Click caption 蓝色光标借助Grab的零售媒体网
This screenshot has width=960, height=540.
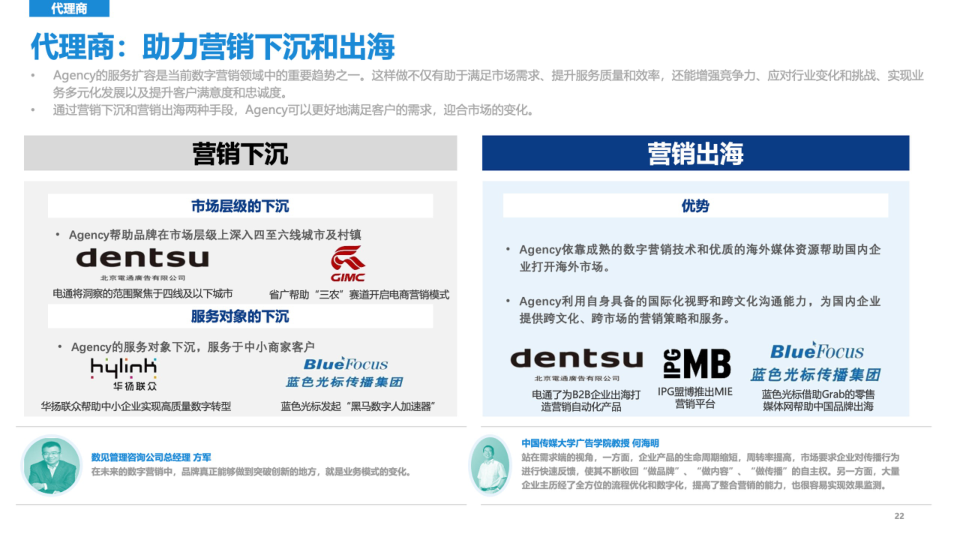818,400
